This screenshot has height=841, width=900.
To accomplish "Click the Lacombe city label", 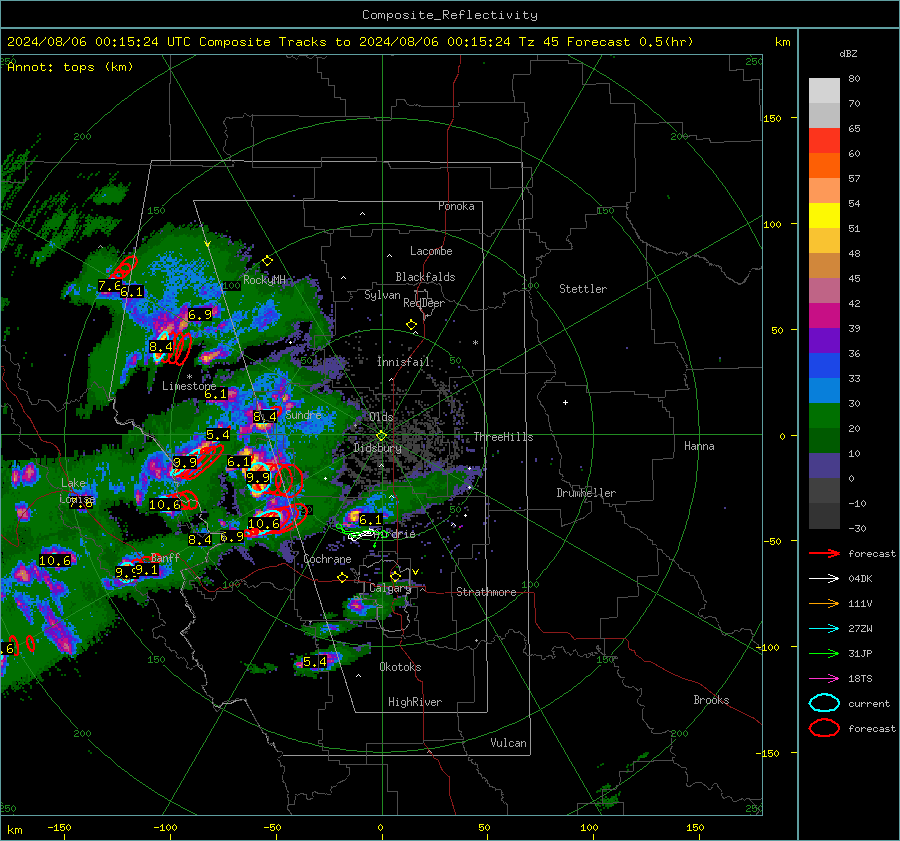I will click(x=431, y=251).
